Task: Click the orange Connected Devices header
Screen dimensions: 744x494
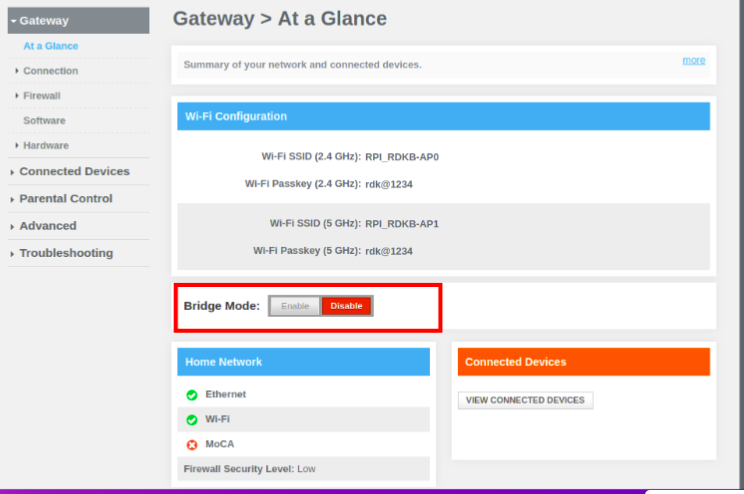Action: (583, 362)
